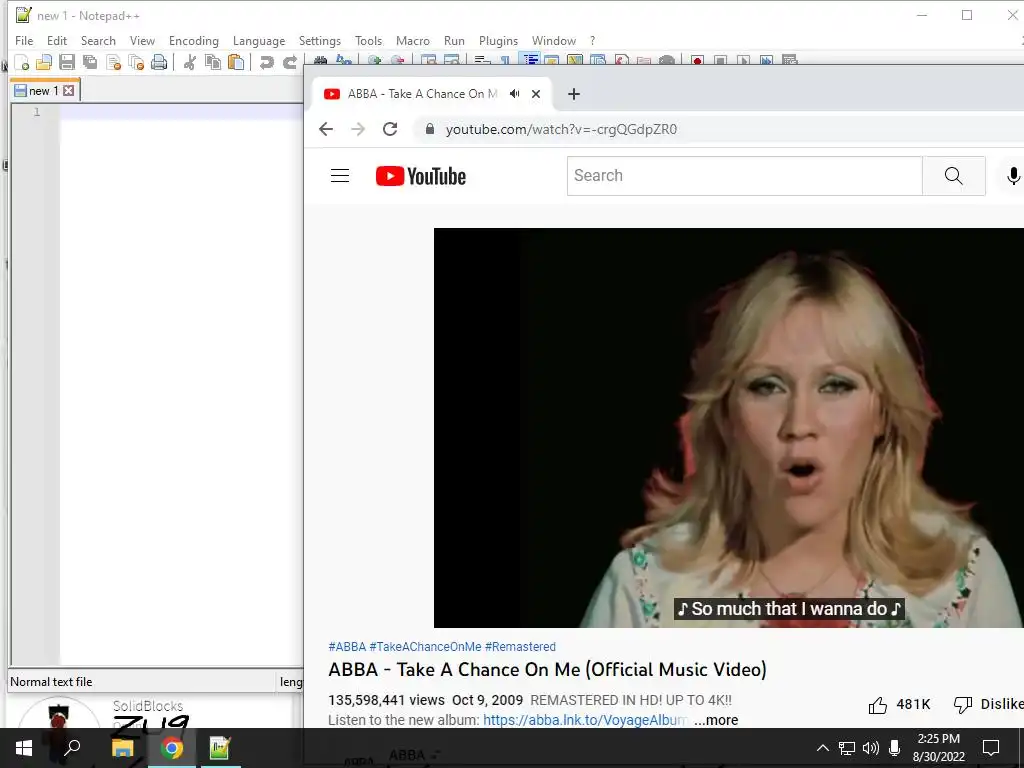Create a new file in Notepad++ toolbar
The width and height of the screenshot is (1024, 768).
(x=22, y=62)
